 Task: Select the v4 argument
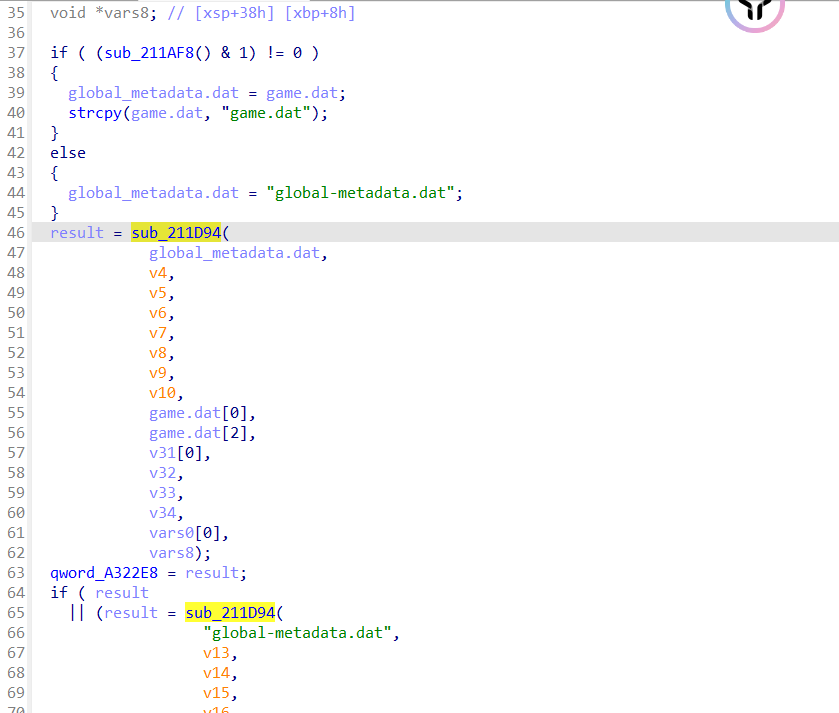pyautogui.click(x=158, y=273)
